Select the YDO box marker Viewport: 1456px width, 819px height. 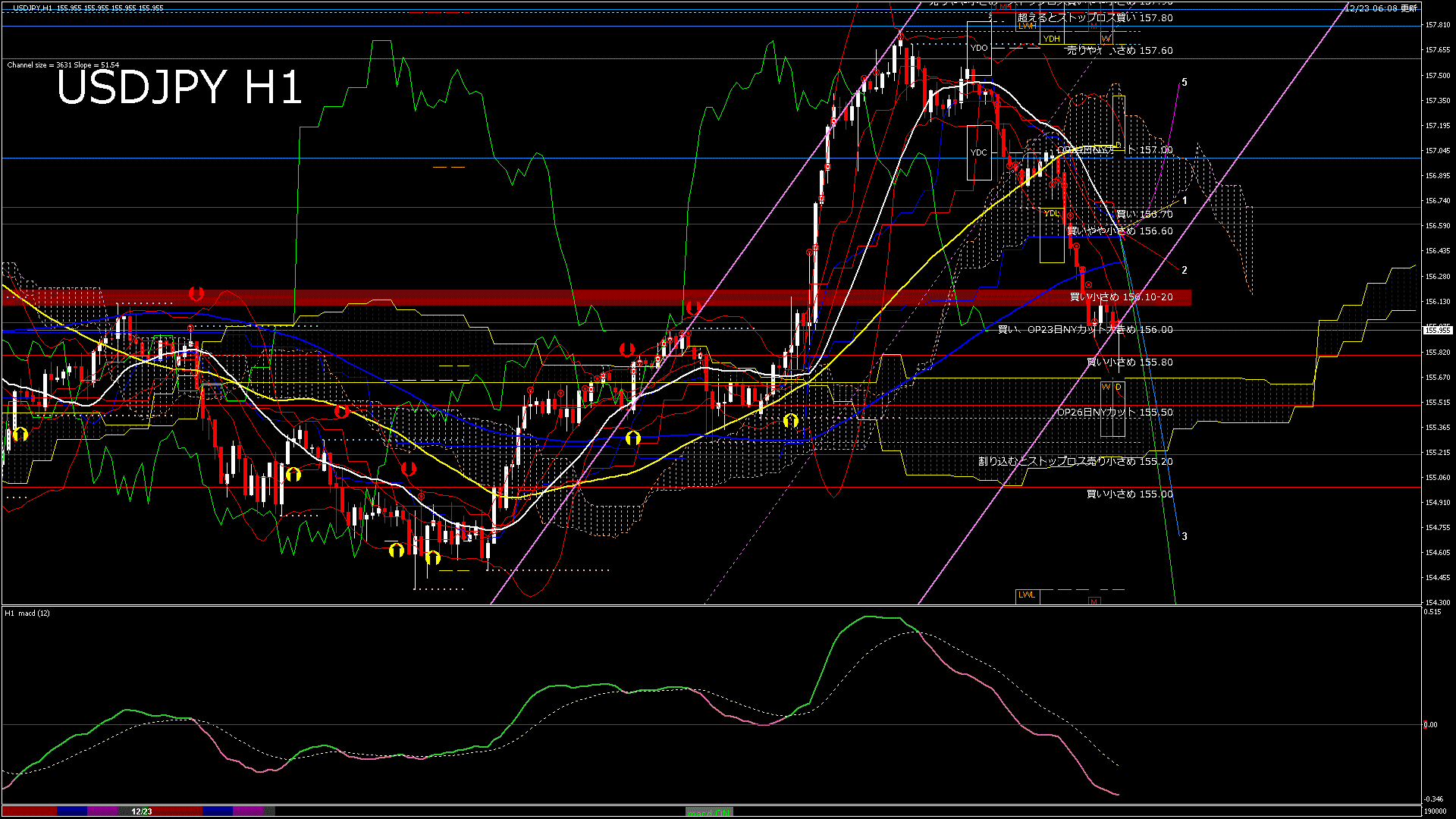coord(979,48)
